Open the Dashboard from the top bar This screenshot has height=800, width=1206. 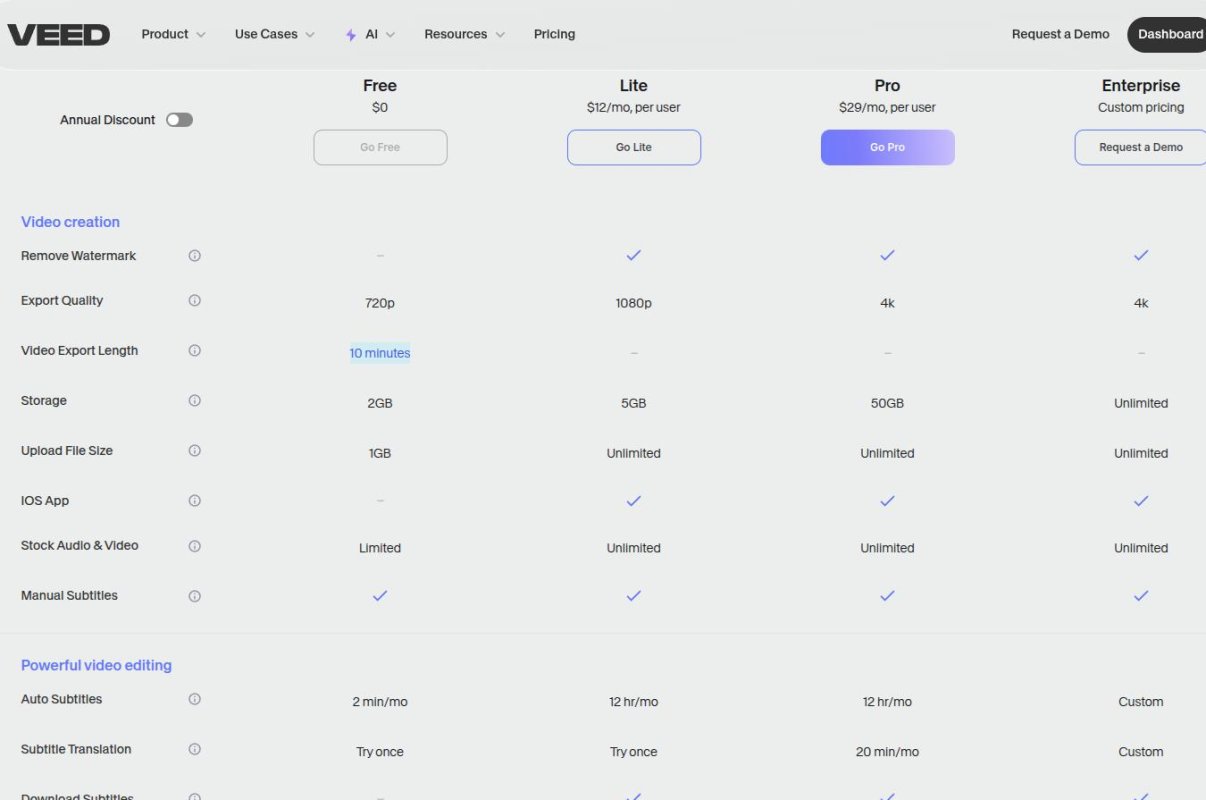[x=1171, y=33]
